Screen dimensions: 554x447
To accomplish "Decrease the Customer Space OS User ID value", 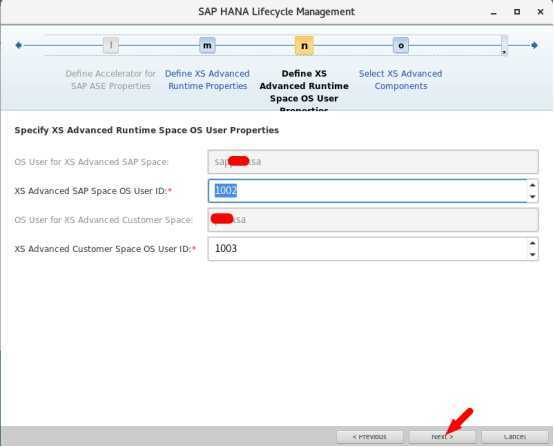I will coord(532,255).
